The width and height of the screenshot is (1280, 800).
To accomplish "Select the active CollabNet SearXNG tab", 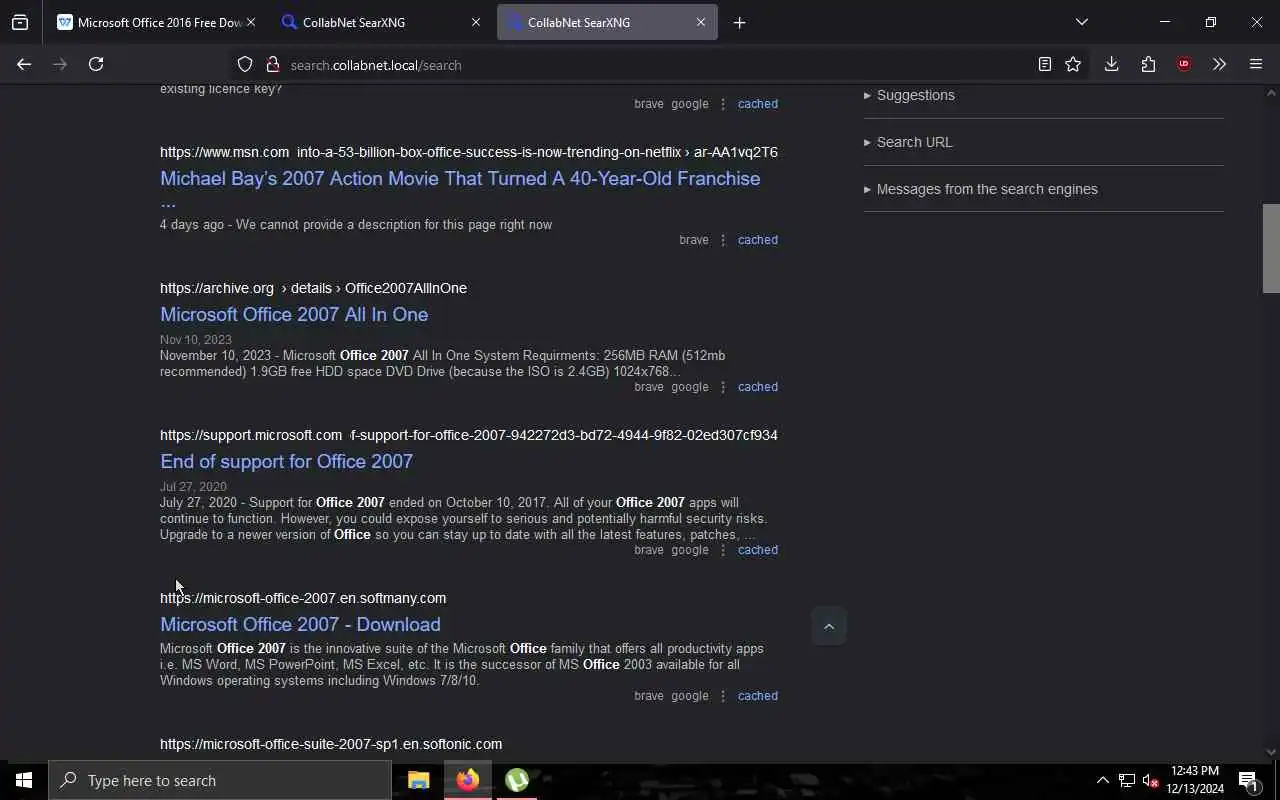I will (607, 22).
